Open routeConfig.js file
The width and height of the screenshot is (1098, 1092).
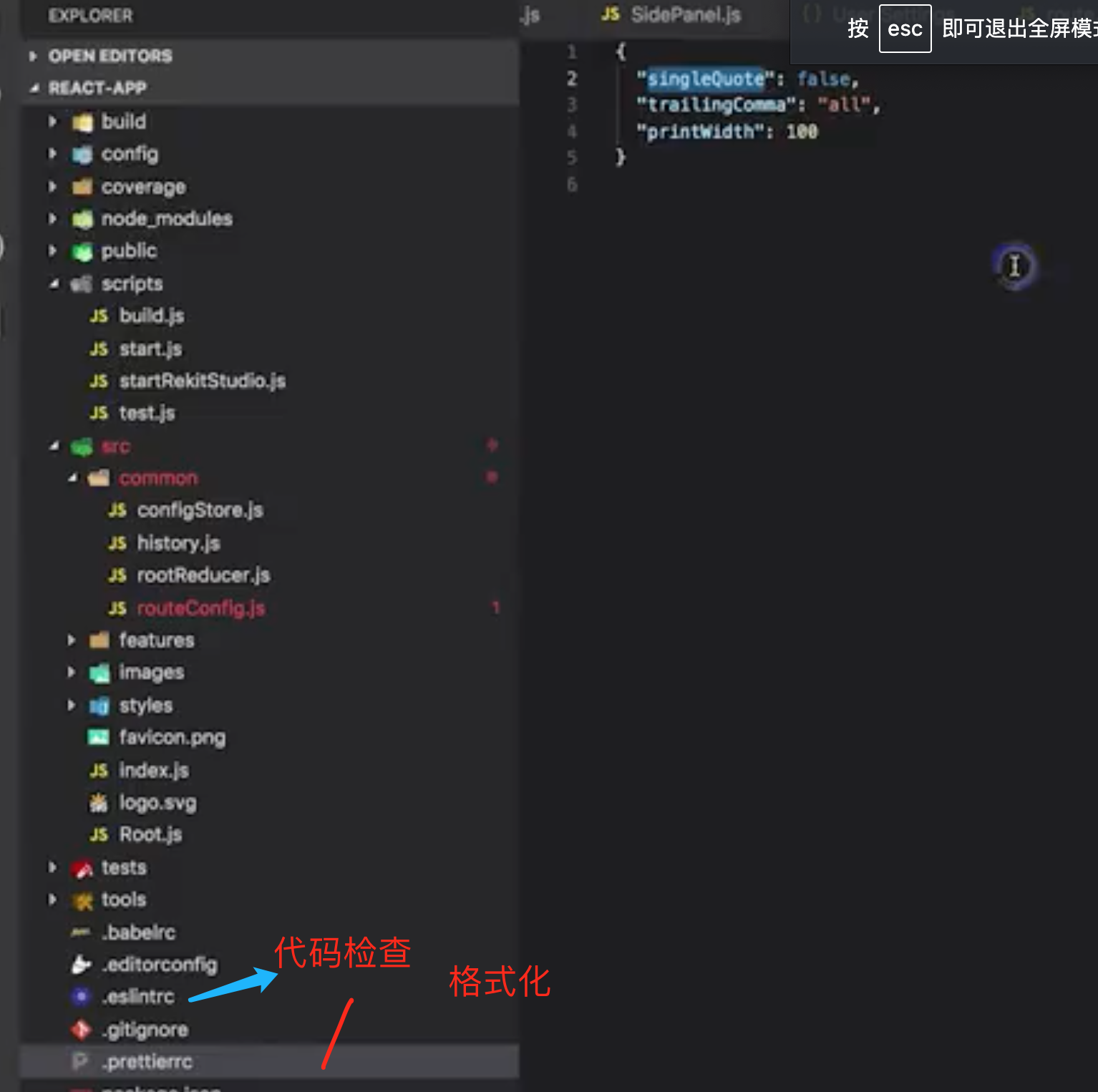click(201, 608)
